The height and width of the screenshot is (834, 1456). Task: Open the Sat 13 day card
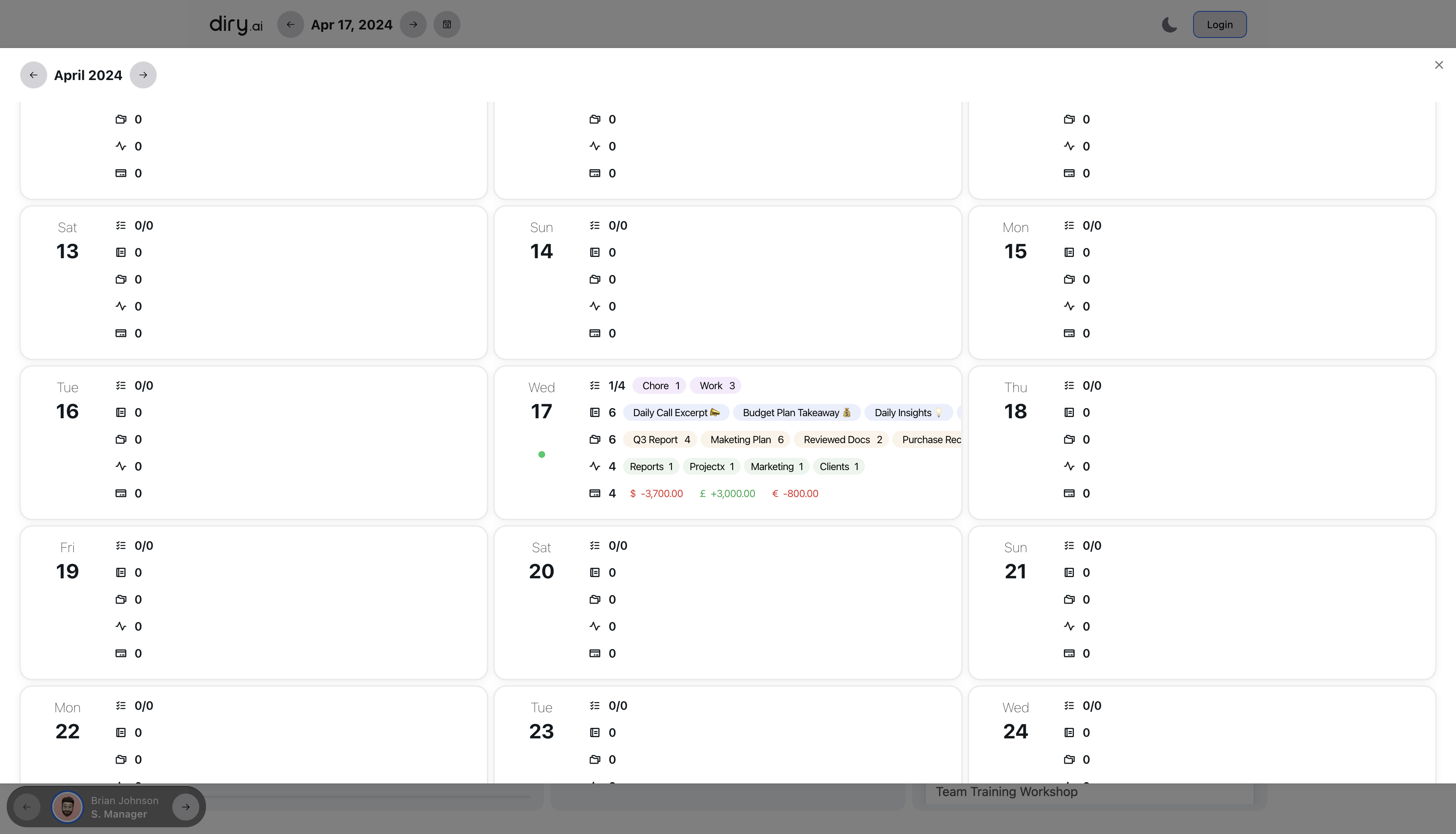254,282
